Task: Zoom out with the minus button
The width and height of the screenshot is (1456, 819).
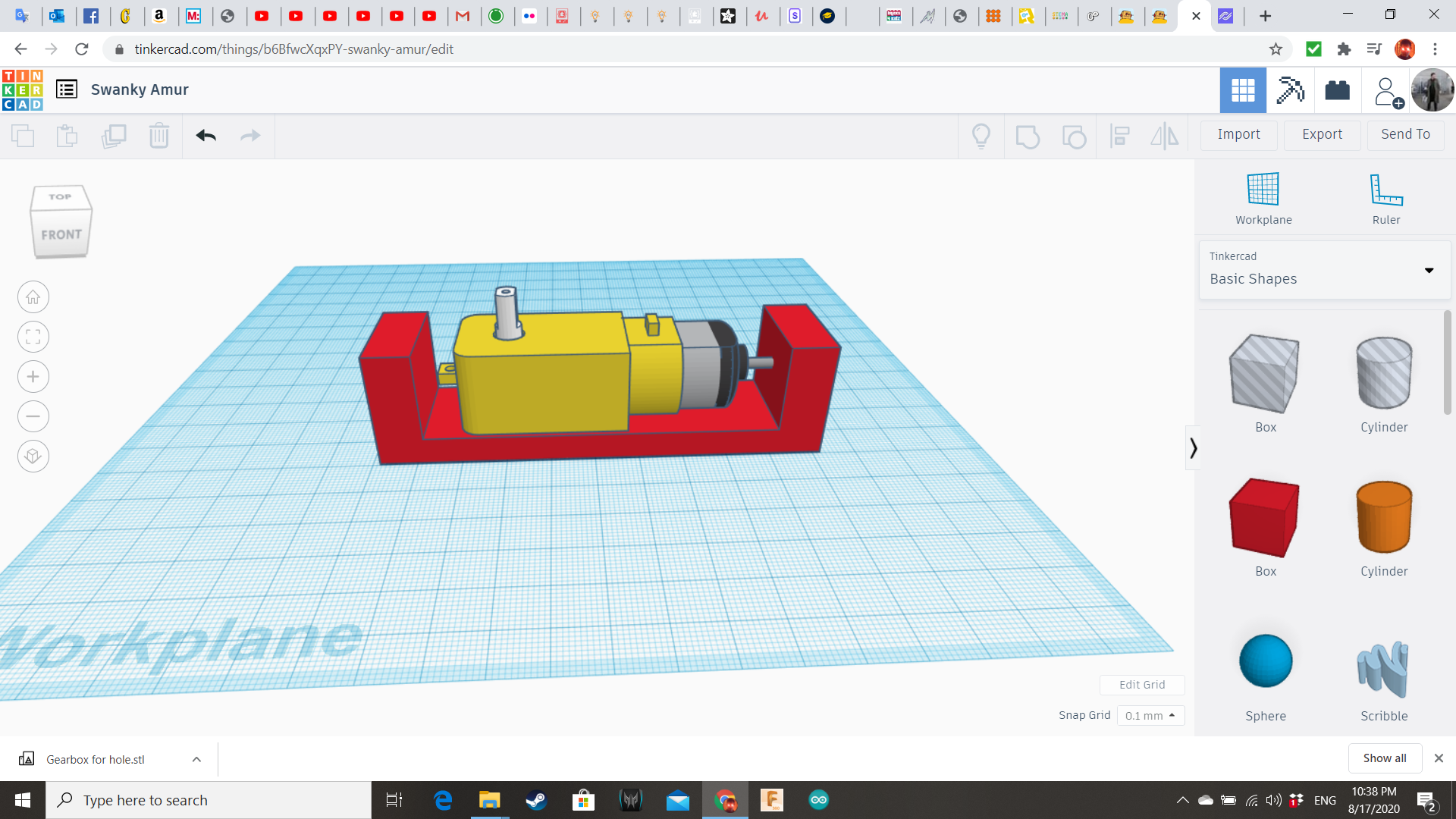Action: (x=33, y=416)
